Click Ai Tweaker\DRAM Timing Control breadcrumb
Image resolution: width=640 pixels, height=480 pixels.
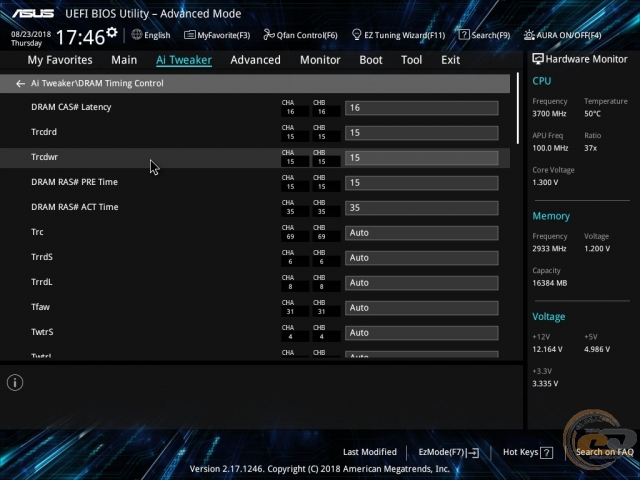click(x=97, y=83)
